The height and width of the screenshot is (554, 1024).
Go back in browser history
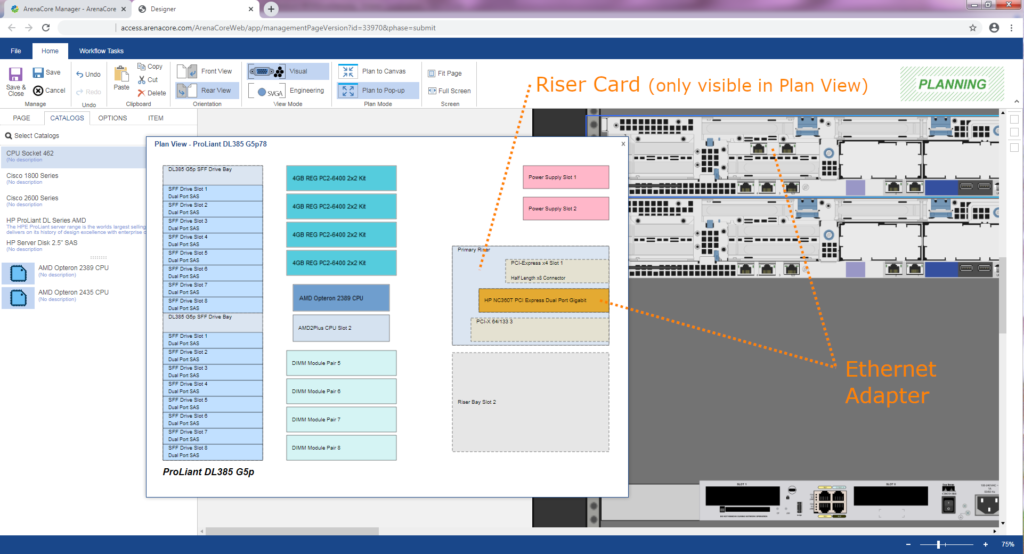11,27
